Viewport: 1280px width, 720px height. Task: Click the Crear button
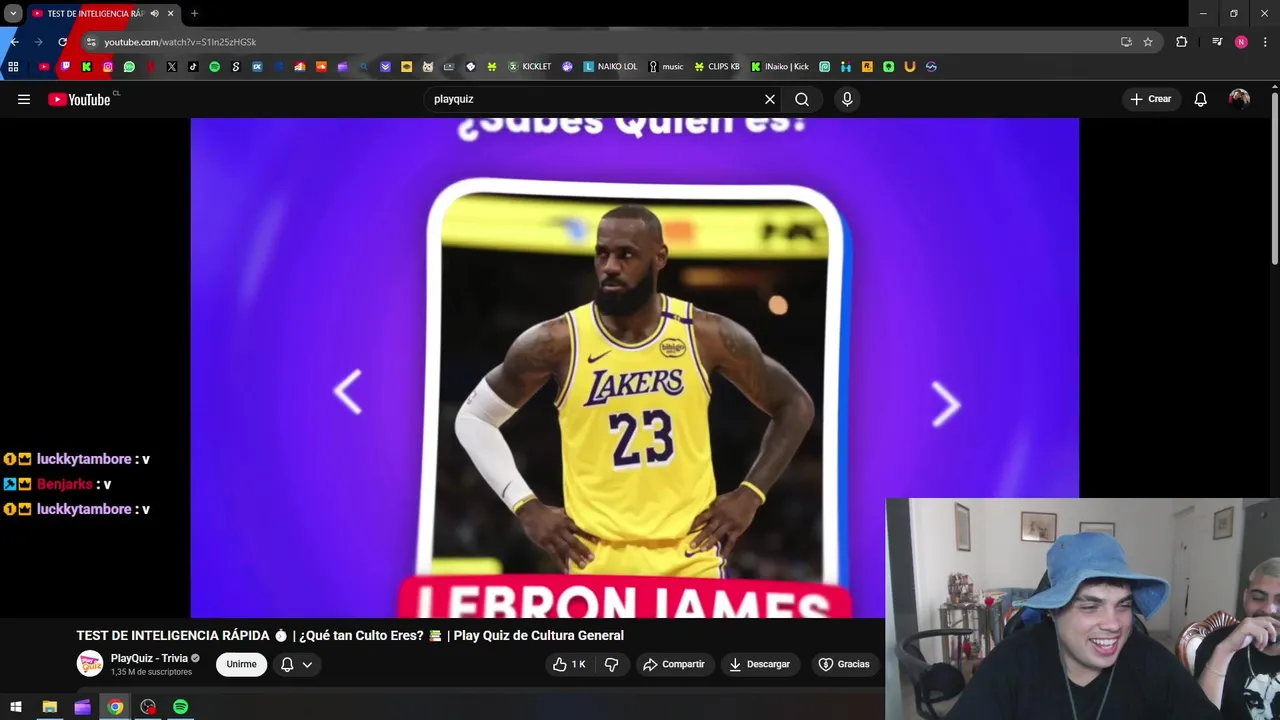pos(1151,99)
